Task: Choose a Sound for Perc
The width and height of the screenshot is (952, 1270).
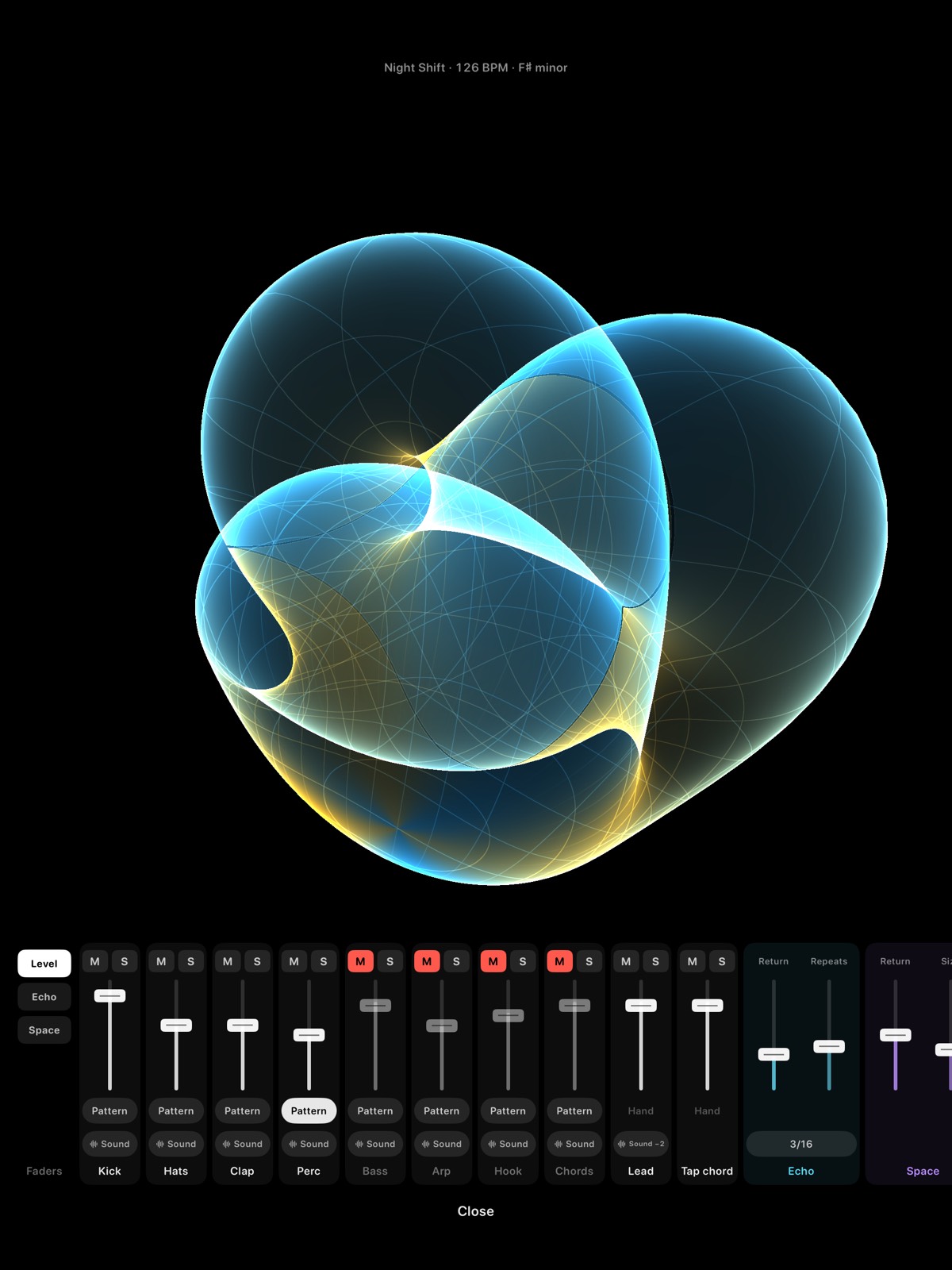Action: coord(309,1144)
